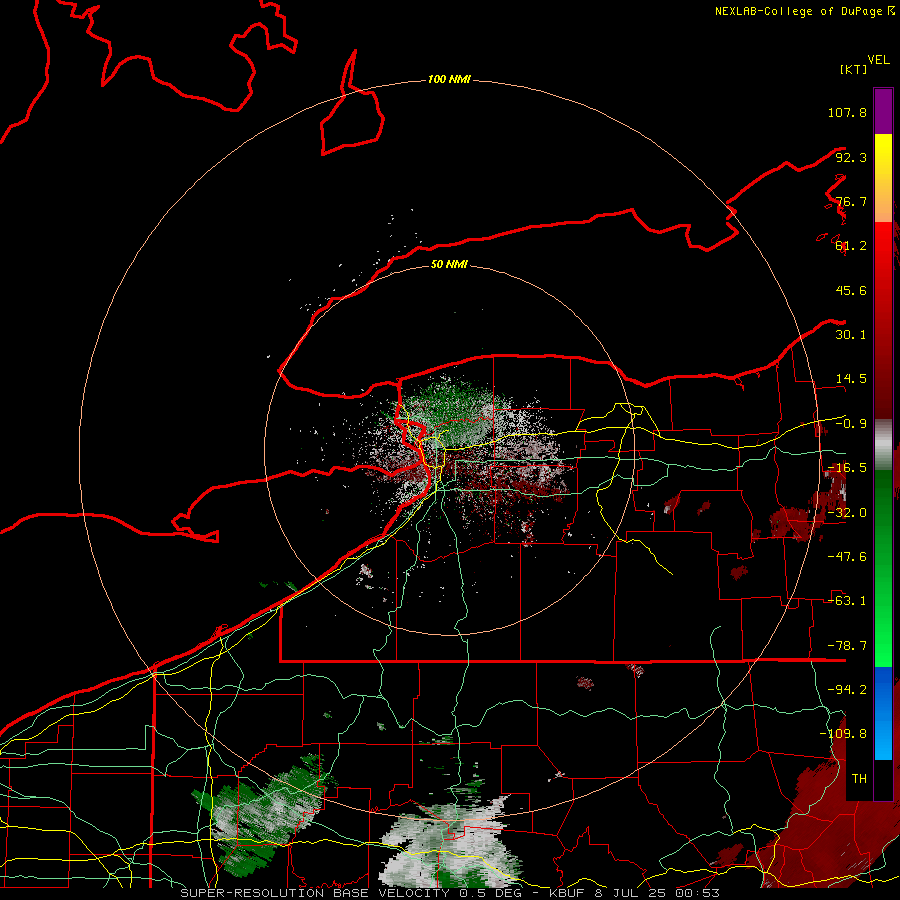Pick the yellow segment of velocity color bar

[x=883, y=158]
